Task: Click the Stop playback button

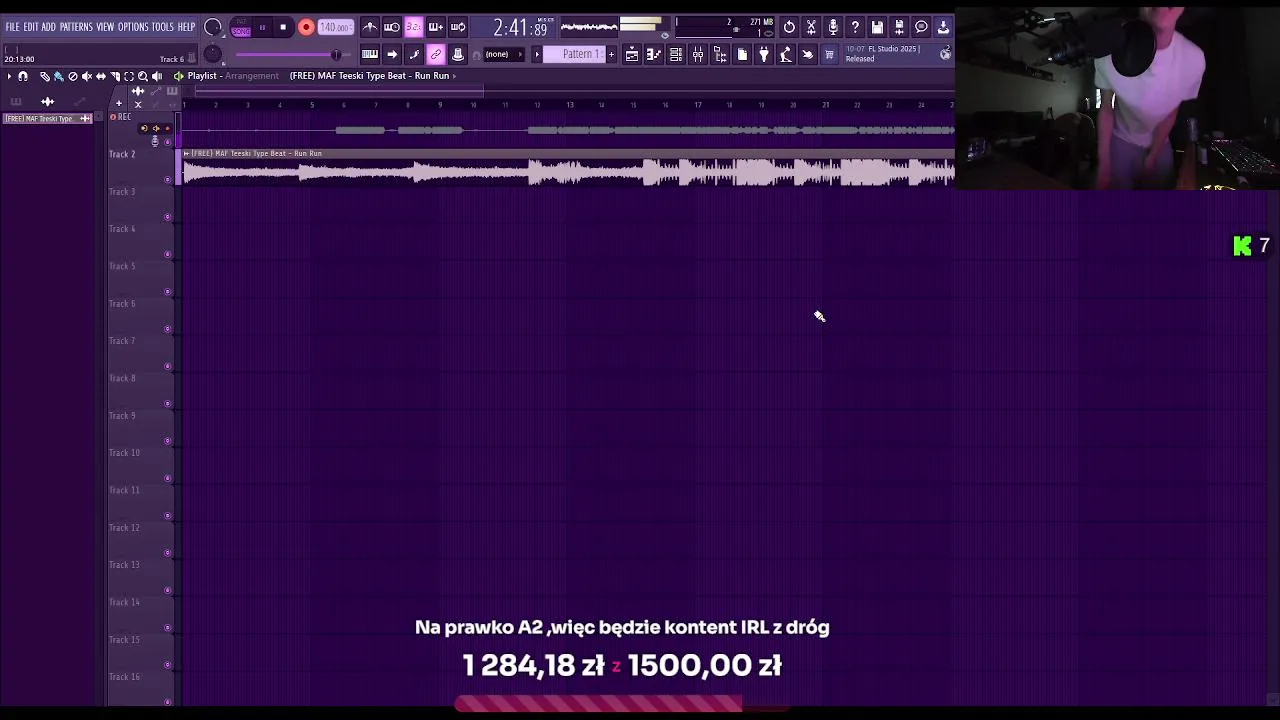Action: 283,27
